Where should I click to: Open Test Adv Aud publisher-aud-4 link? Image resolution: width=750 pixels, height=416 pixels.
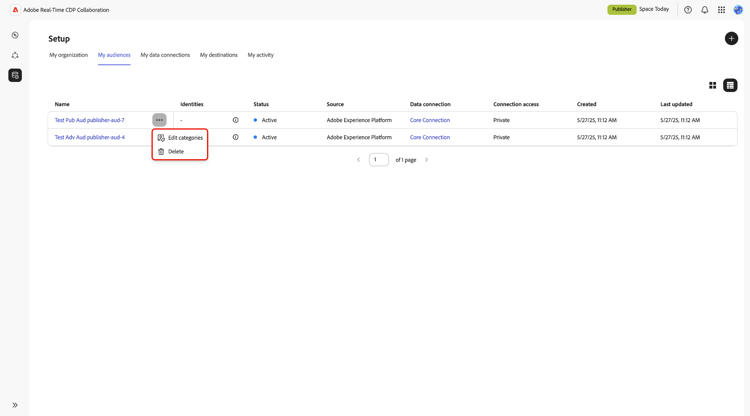[89, 137]
